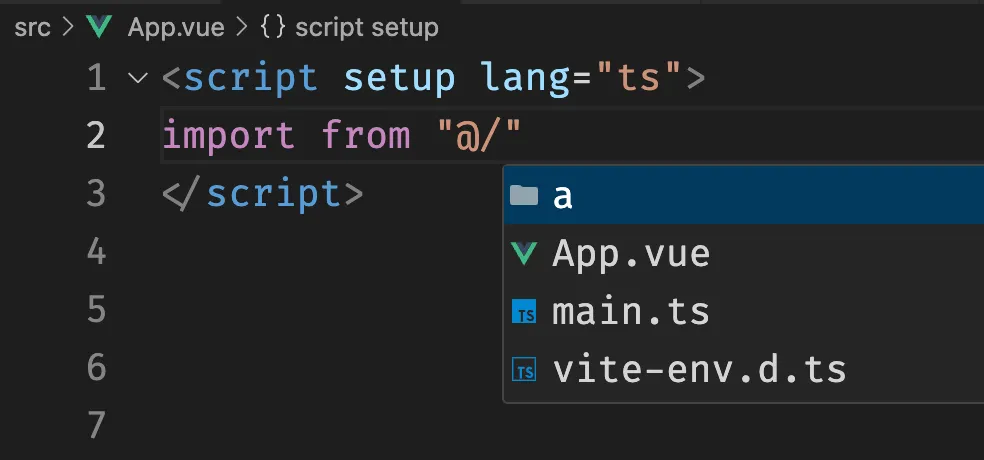984x460 pixels.
Task: Open the src breadcrumb segment
Action: pyautogui.click(x=32, y=27)
